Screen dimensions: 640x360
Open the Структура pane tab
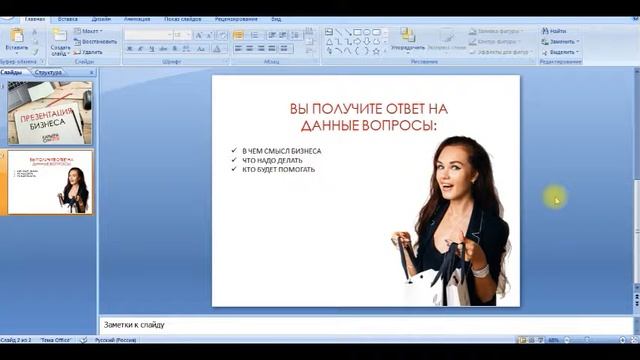click(x=48, y=72)
